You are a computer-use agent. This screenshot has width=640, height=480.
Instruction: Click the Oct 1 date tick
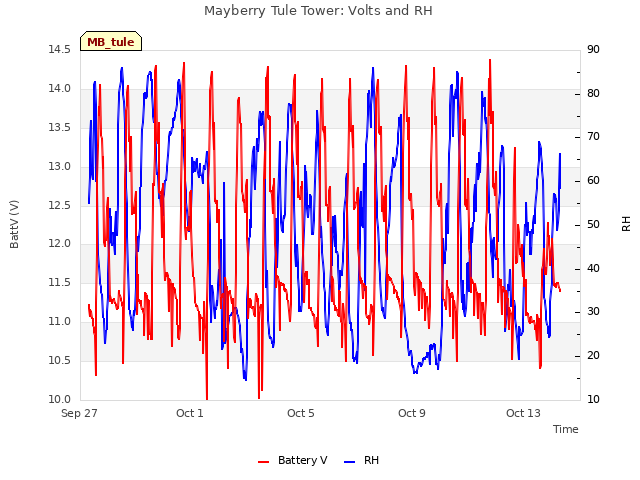pyautogui.click(x=190, y=413)
